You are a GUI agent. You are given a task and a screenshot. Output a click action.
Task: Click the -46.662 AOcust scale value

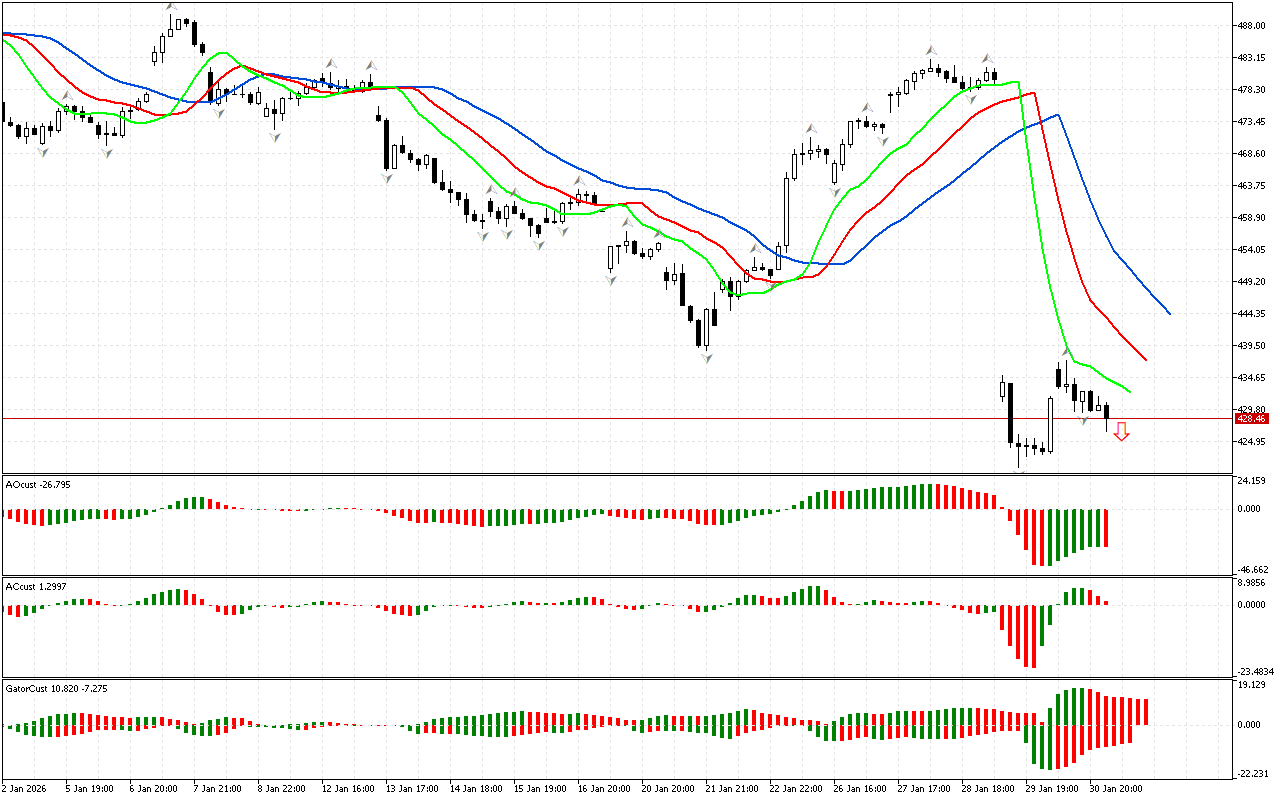(x=1252, y=567)
